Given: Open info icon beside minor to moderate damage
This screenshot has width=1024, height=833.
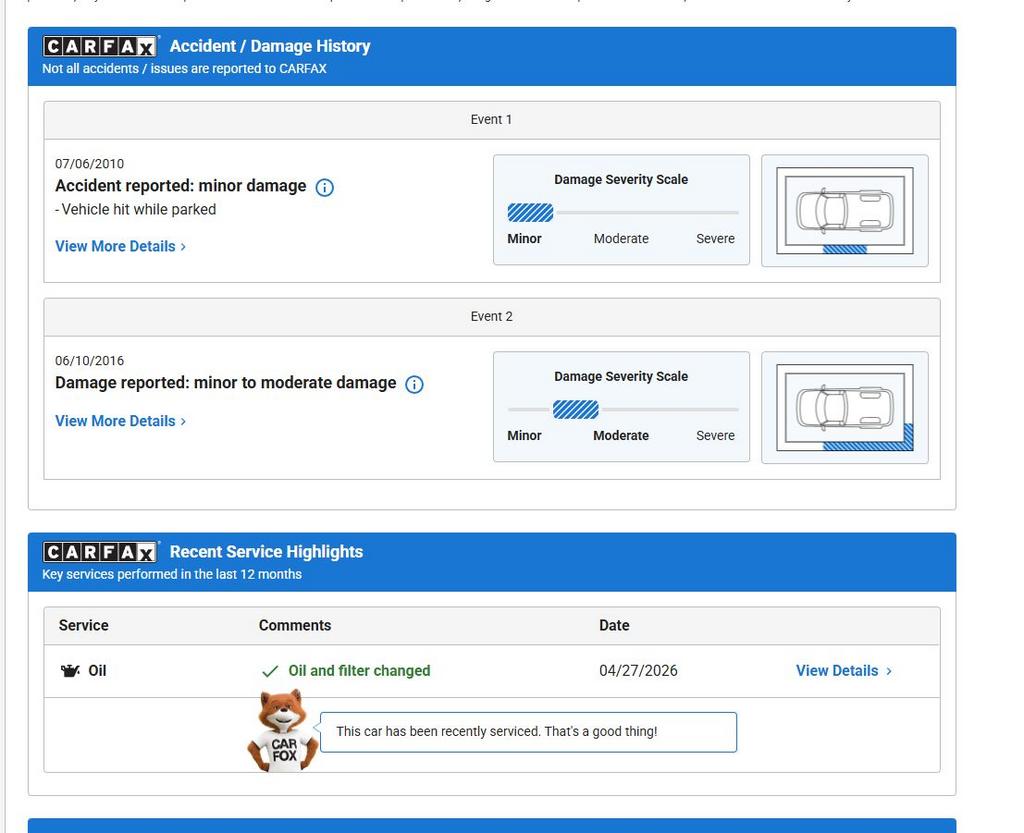Looking at the screenshot, I should [414, 385].
